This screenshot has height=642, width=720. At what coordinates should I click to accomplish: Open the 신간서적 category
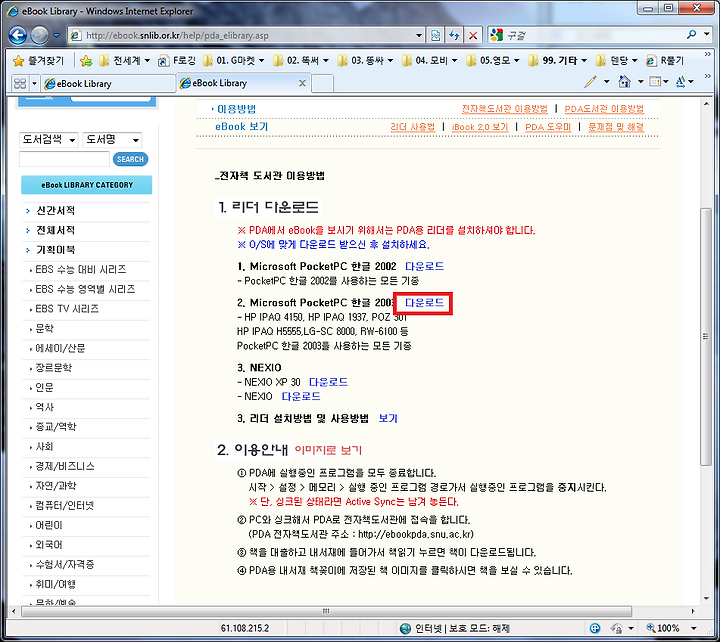coord(56,211)
